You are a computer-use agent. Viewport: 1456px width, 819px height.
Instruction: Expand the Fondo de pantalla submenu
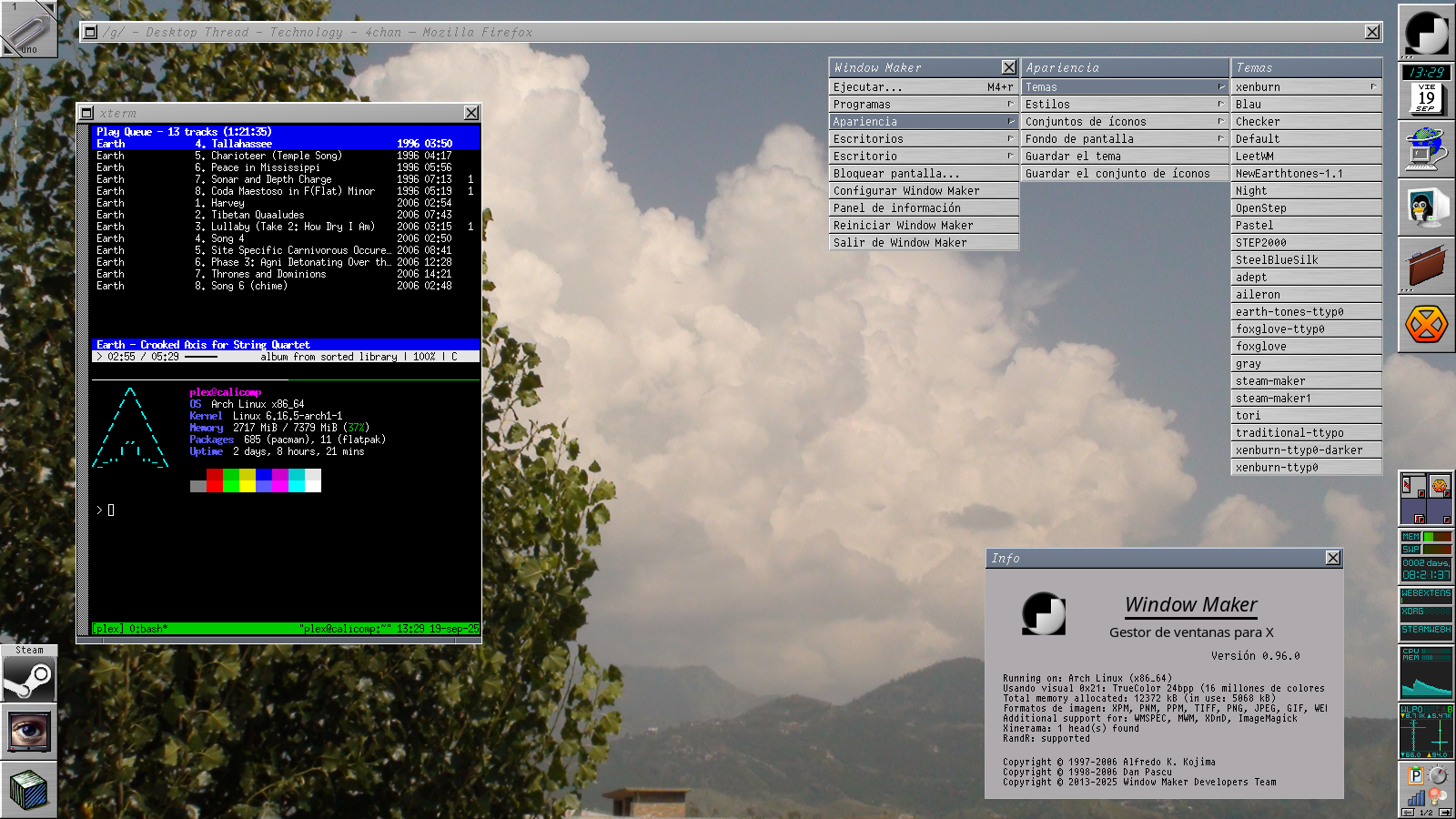(1124, 139)
